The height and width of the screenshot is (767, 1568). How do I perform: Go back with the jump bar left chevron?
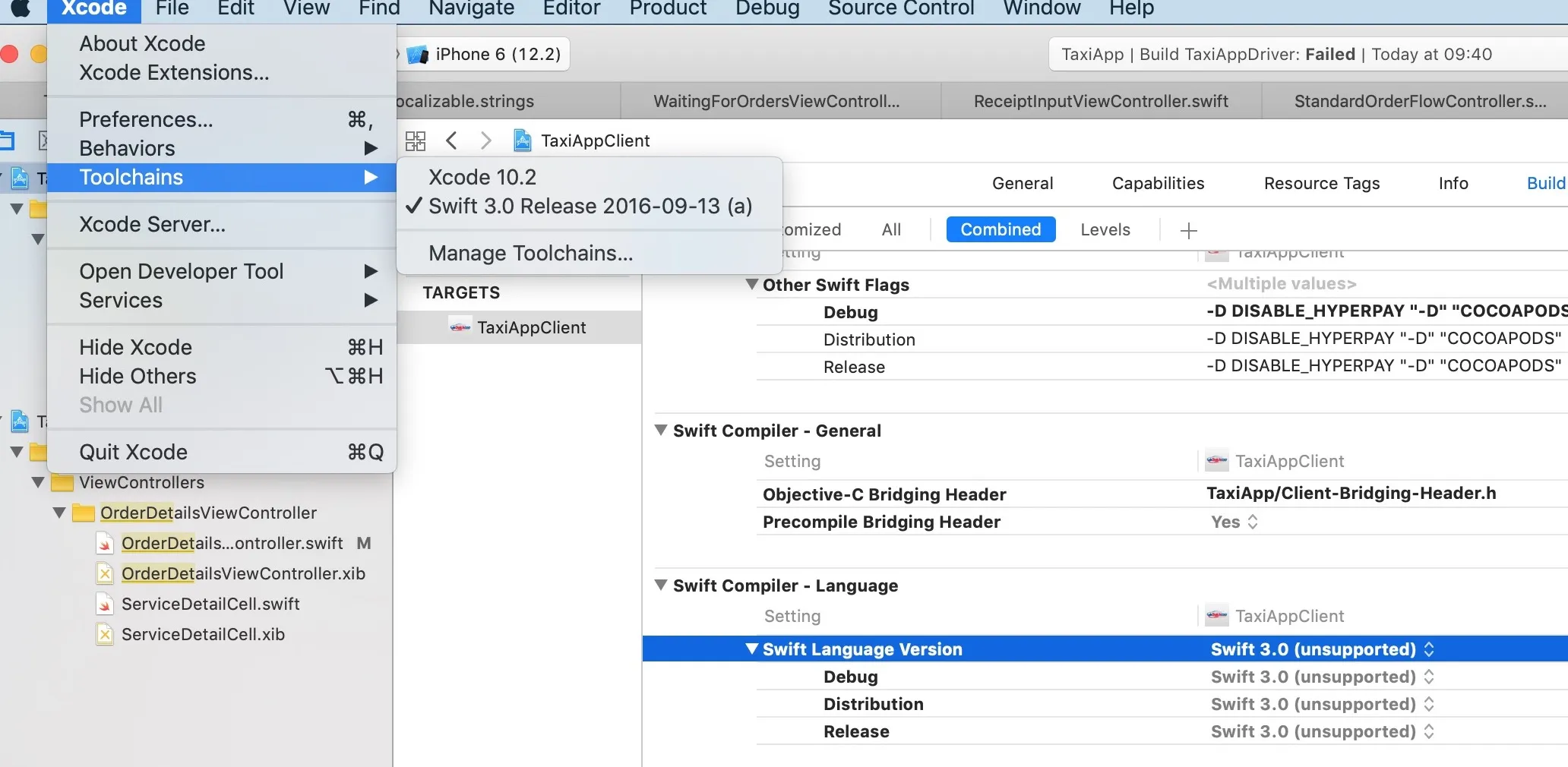click(452, 140)
